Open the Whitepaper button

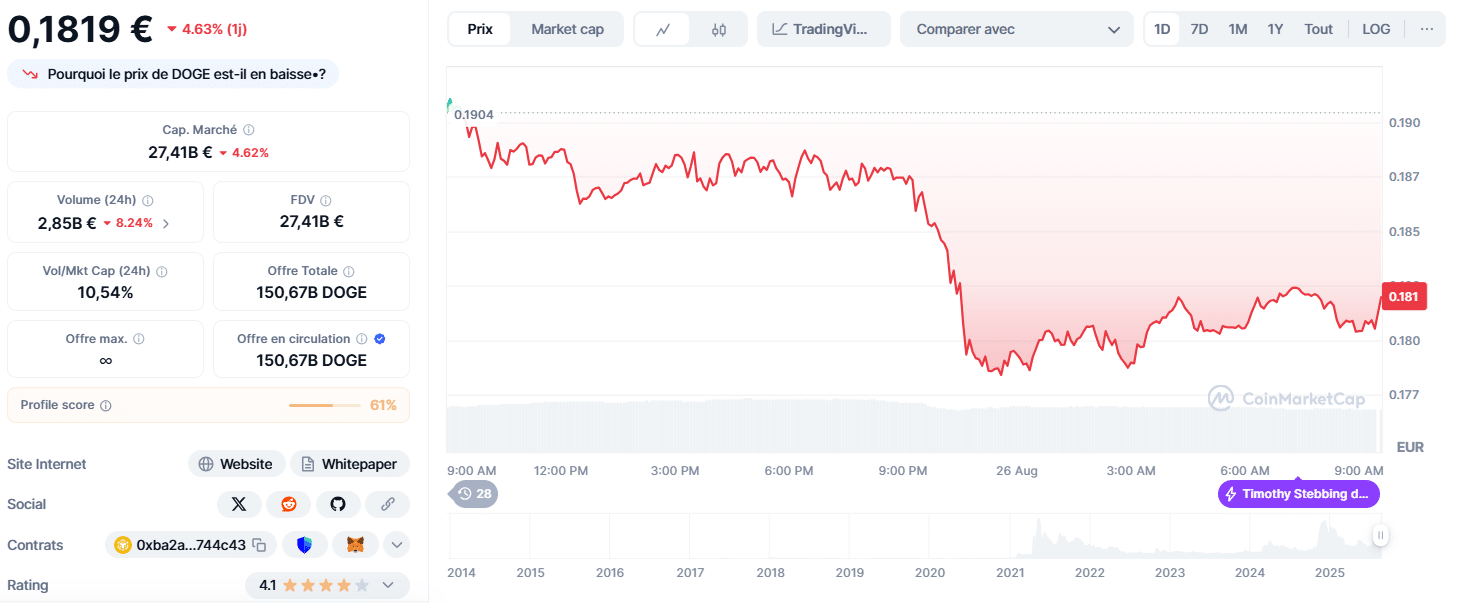pyautogui.click(x=350, y=463)
